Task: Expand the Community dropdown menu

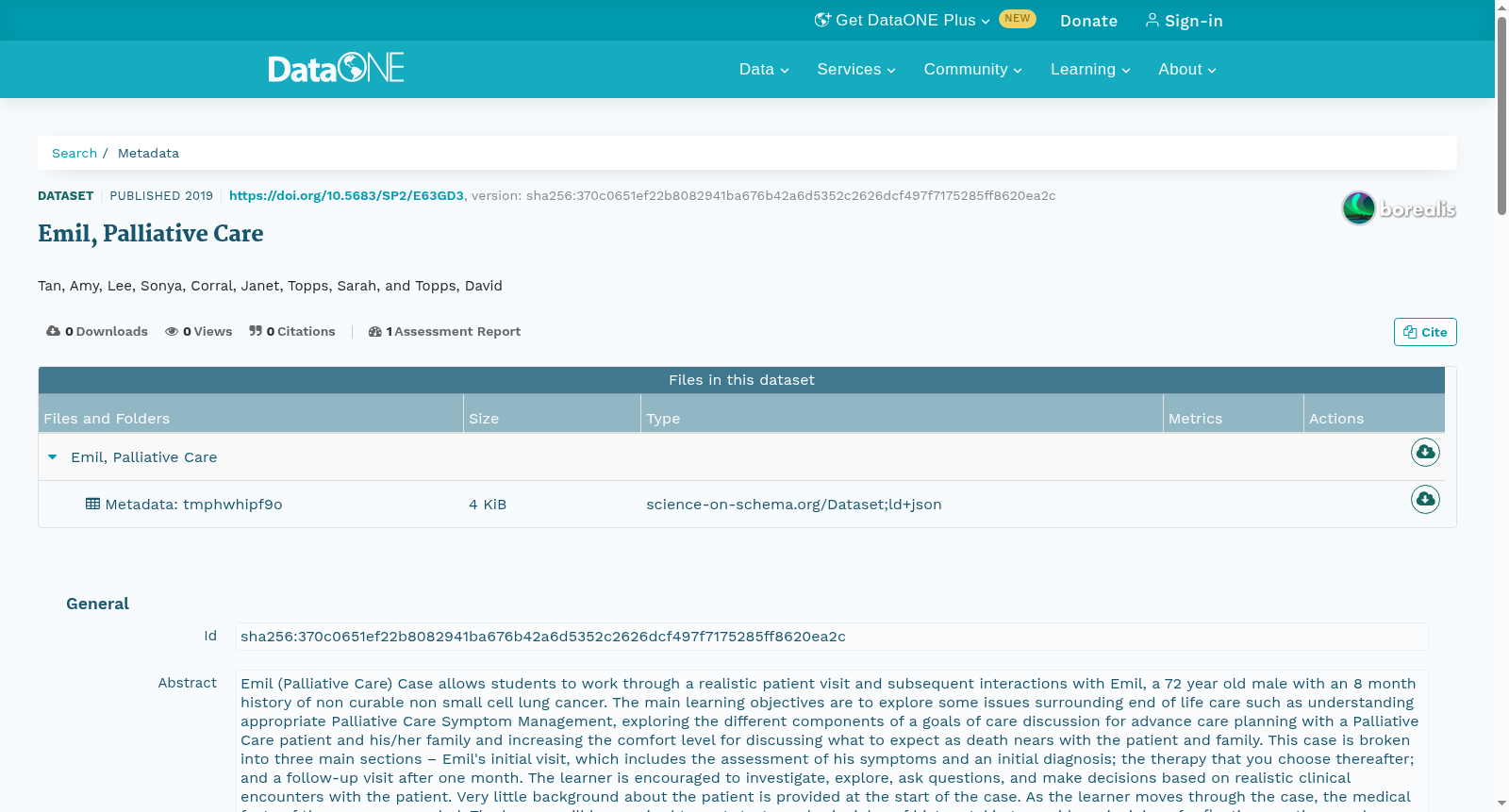Action: coord(972,69)
